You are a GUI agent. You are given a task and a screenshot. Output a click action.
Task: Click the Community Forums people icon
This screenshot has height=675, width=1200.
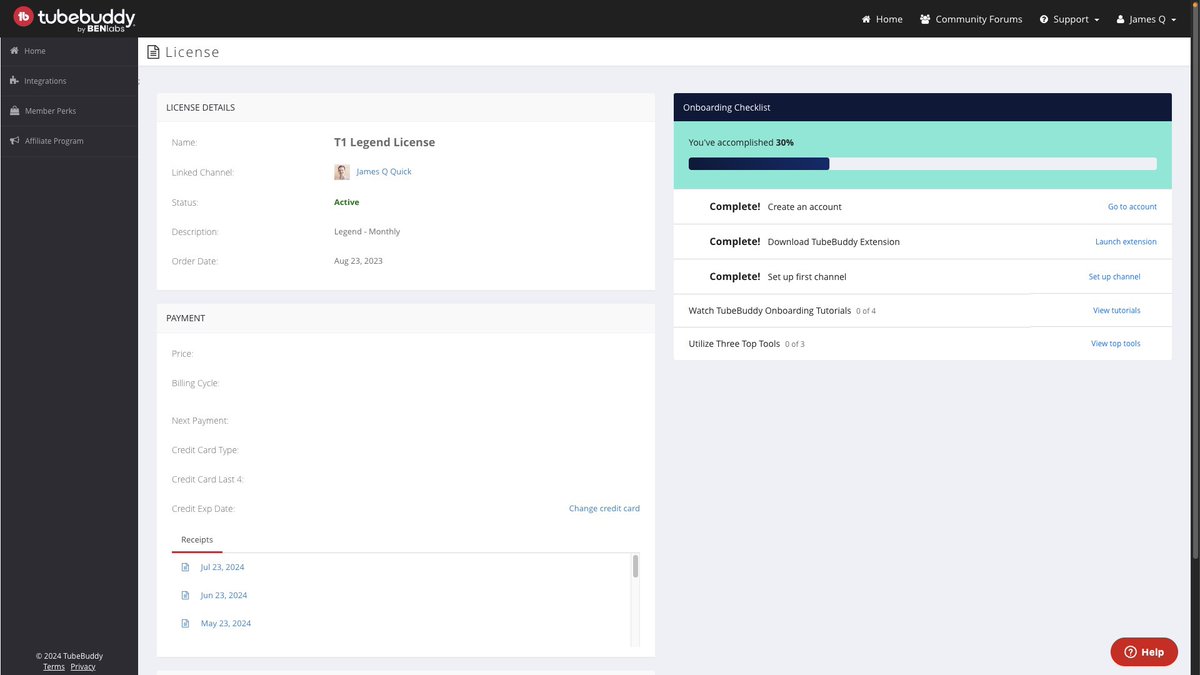[x=925, y=19]
